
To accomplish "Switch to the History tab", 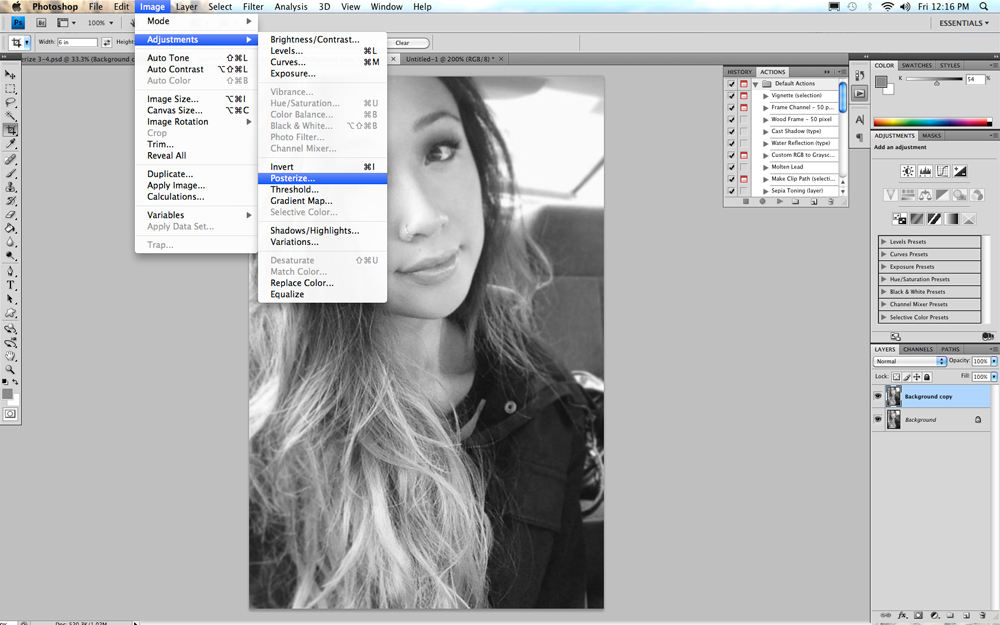I will coord(740,72).
